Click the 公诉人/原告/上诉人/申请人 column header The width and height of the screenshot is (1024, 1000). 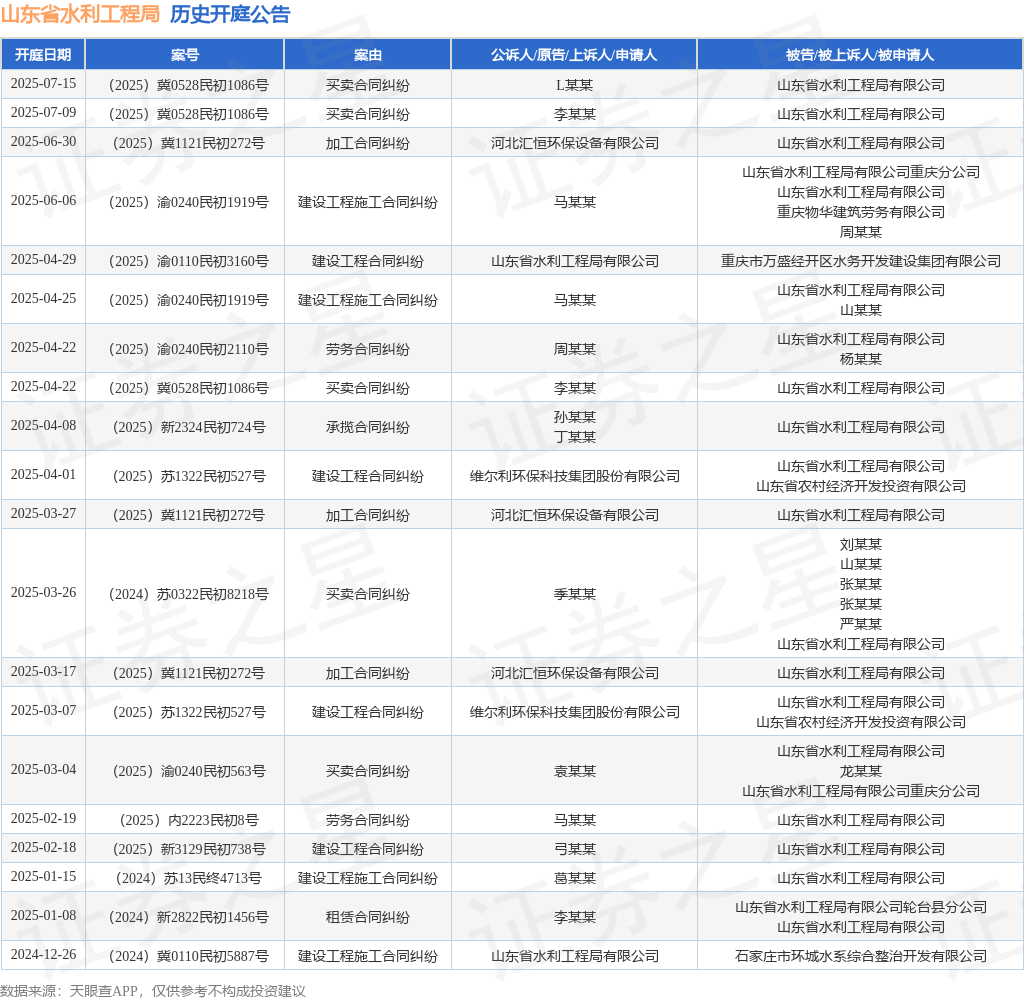pos(574,55)
